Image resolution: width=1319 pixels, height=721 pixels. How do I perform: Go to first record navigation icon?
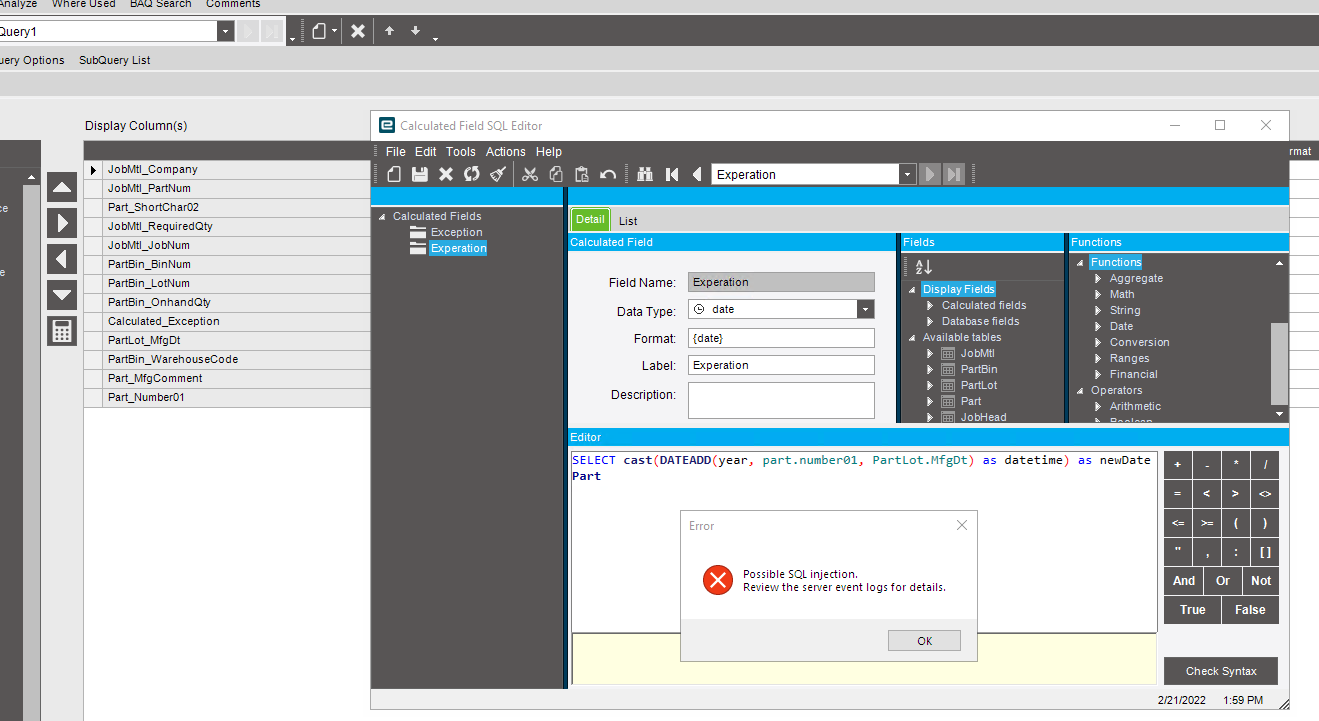[x=672, y=174]
